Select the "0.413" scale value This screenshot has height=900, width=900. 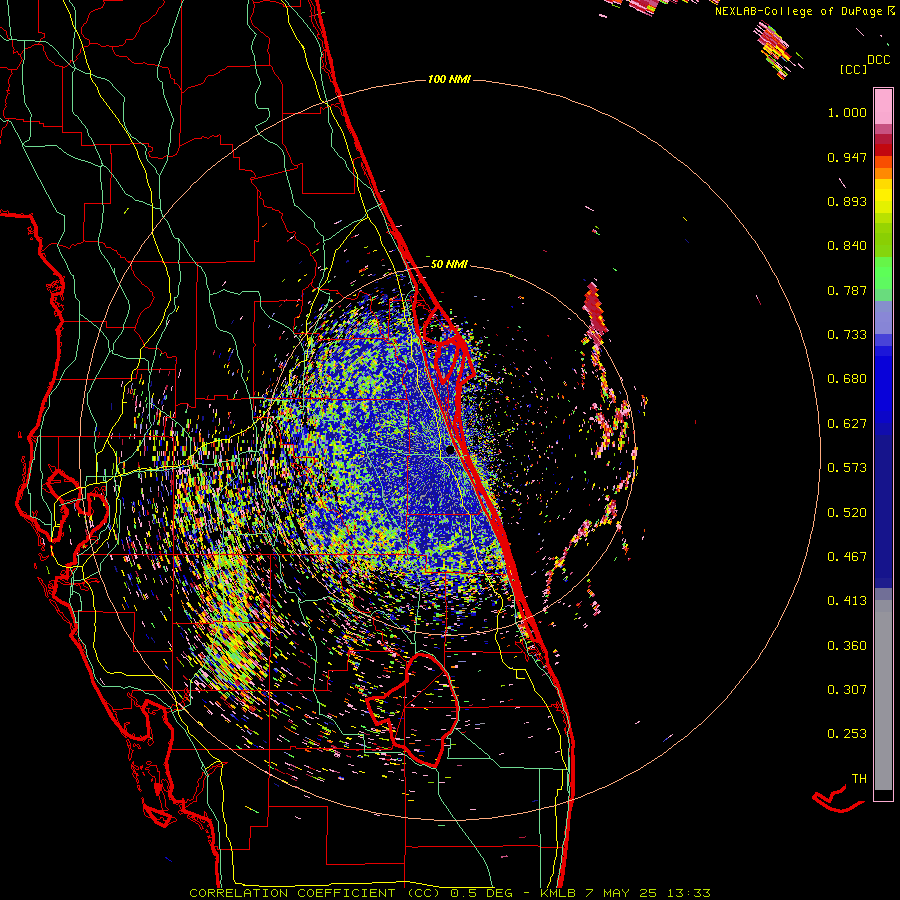[x=847, y=601]
